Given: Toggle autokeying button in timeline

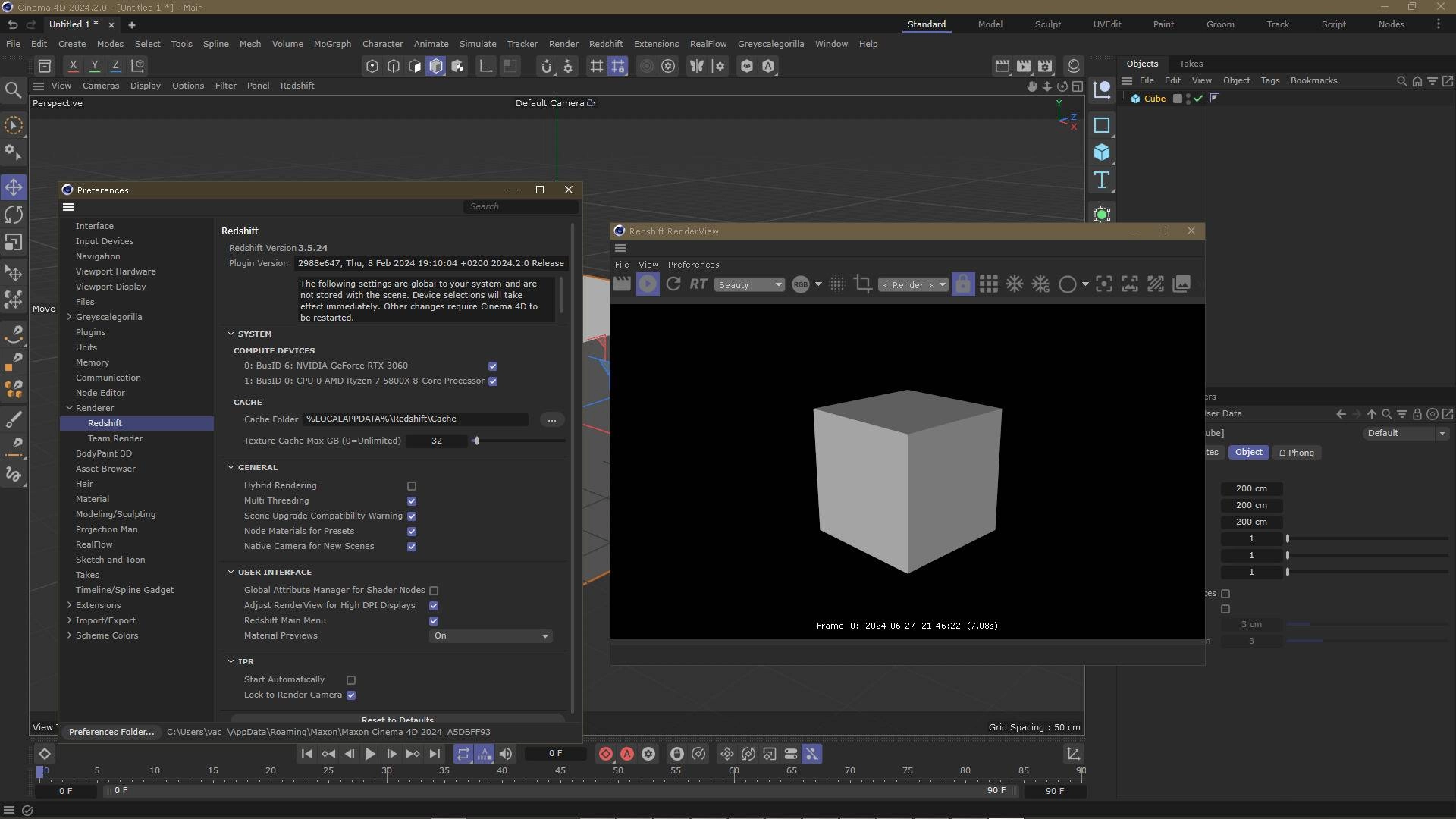Looking at the screenshot, I should (x=627, y=754).
